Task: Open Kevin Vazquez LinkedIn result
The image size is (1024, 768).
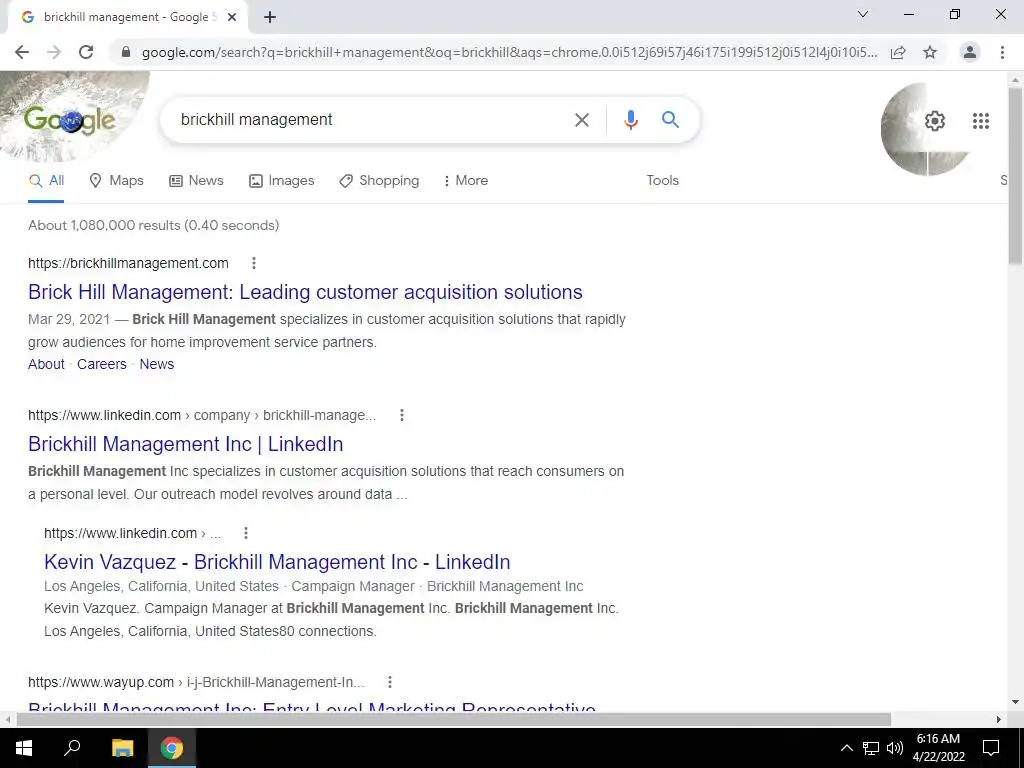Action: point(277,562)
